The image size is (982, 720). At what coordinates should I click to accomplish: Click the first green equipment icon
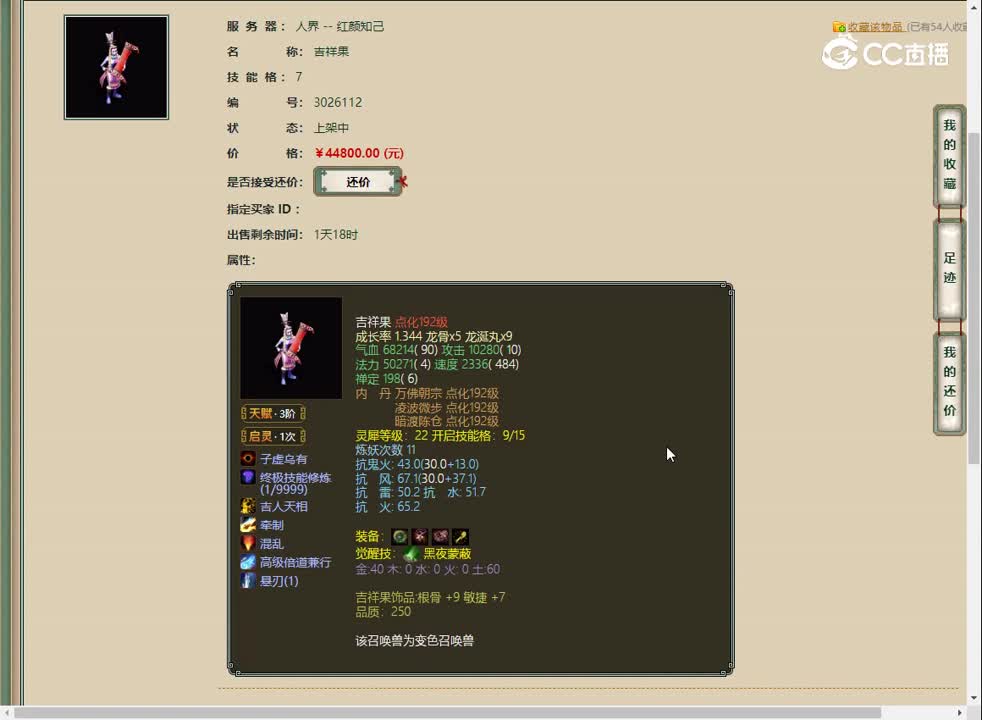[400, 537]
